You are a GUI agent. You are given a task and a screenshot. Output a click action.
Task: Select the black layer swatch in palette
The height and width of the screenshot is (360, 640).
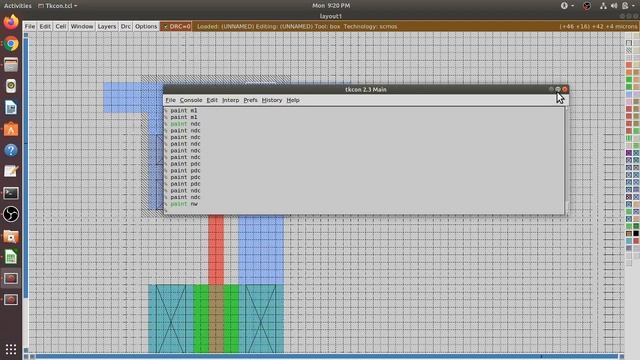(x=636, y=233)
